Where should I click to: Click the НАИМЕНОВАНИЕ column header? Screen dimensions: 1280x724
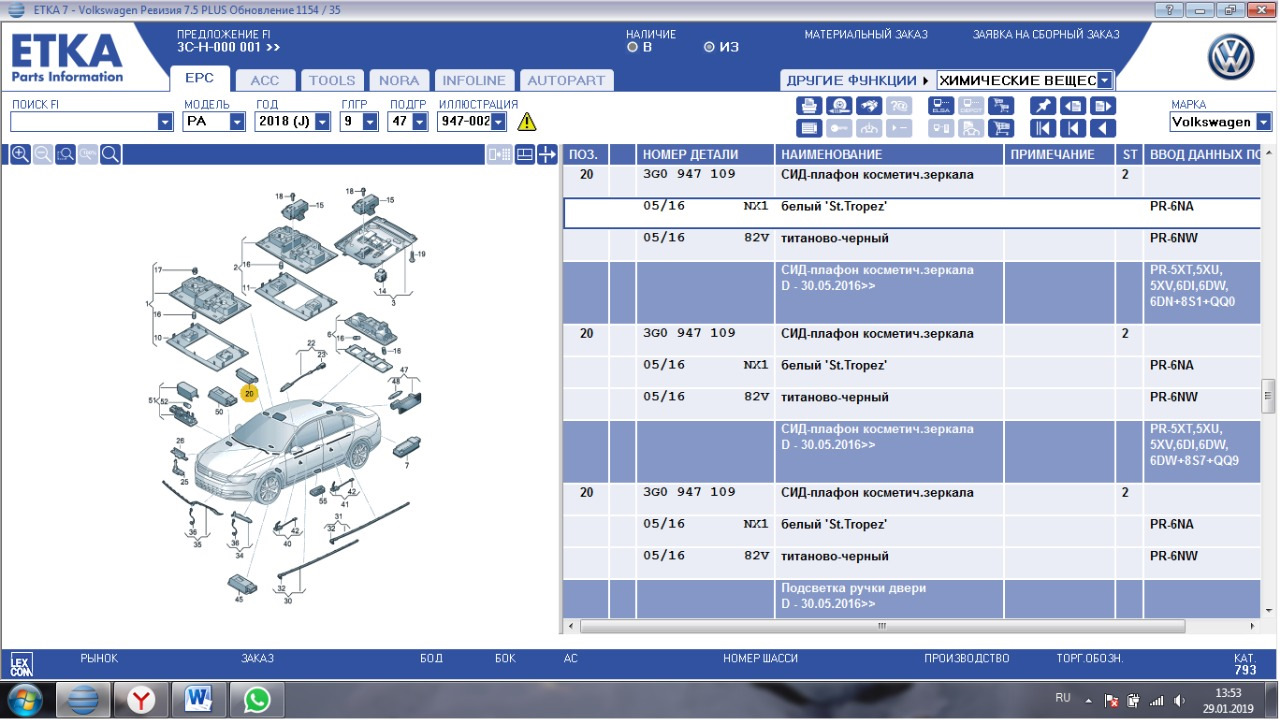tap(889, 154)
